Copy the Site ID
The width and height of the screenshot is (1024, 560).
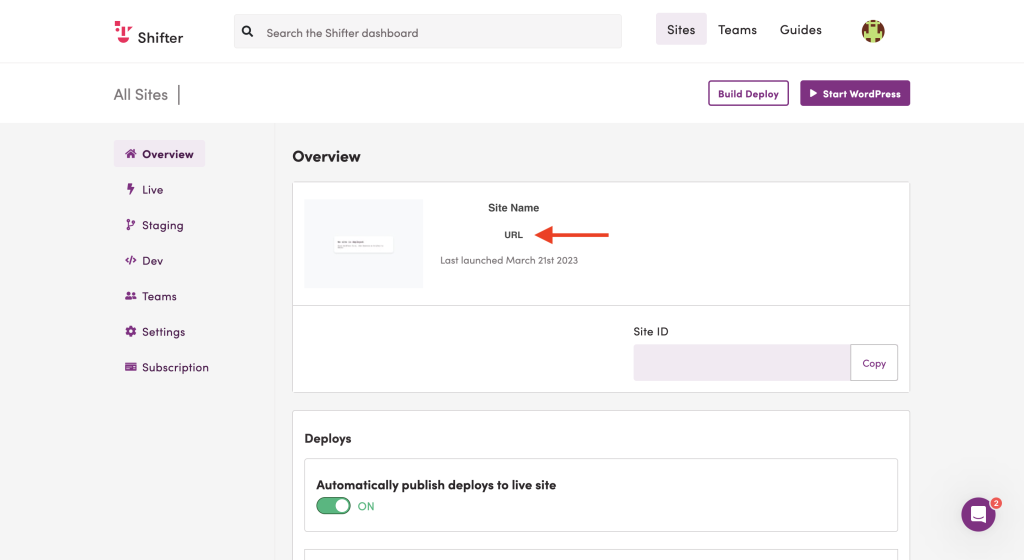[x=874, y=363]
